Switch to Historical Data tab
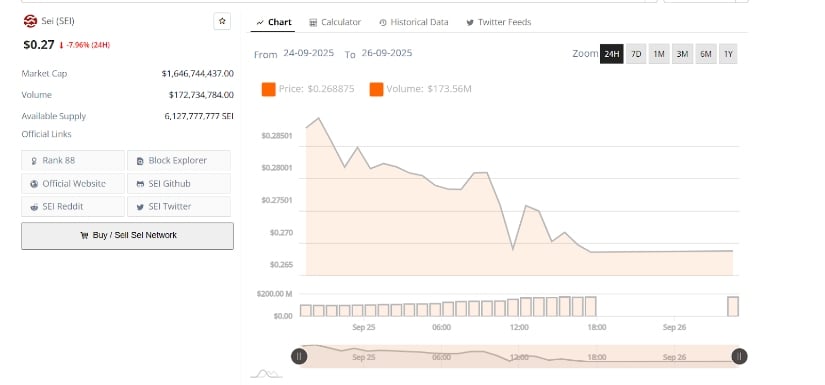 click(414, 22)
